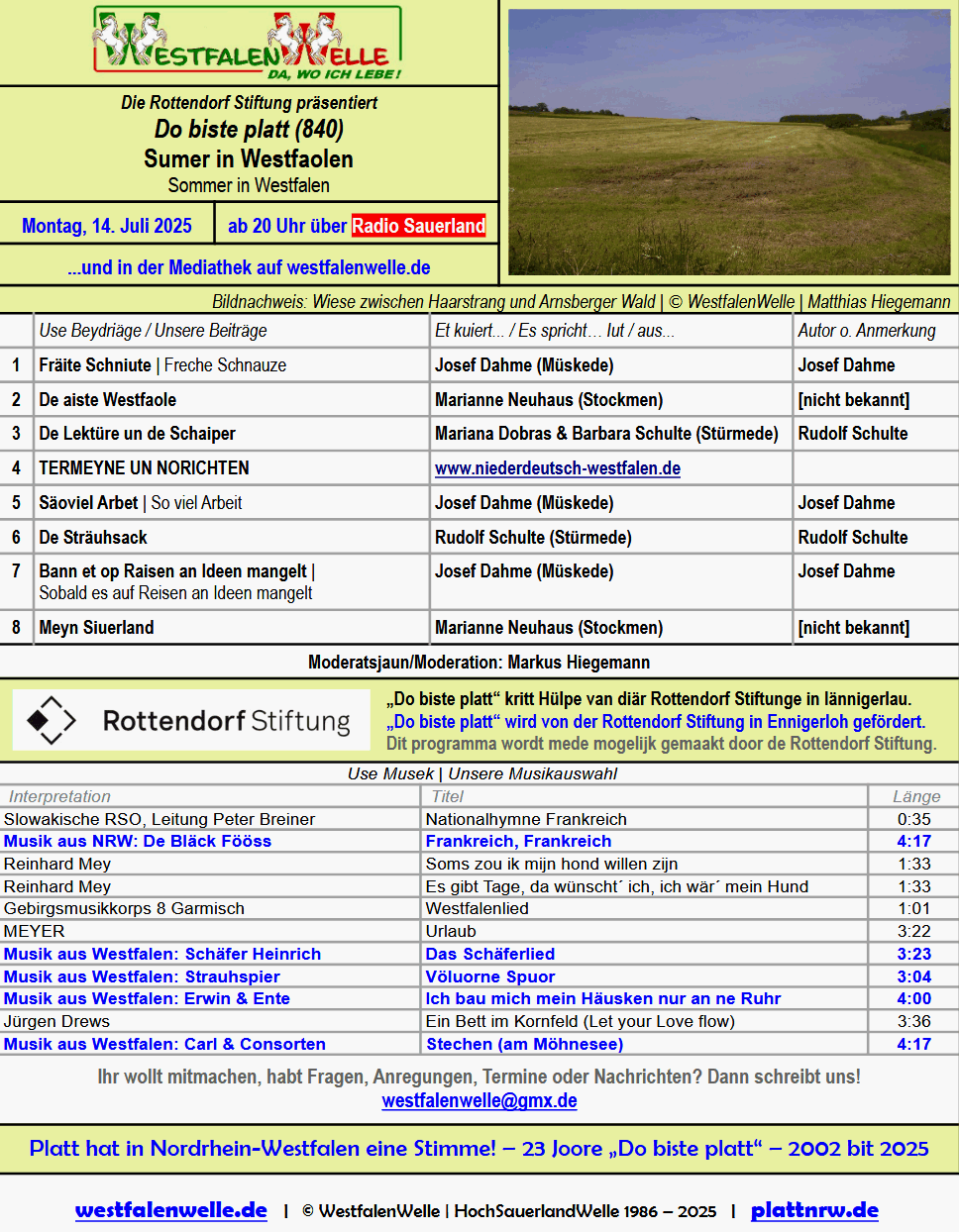This screenshot has width=959, height=1232.
Task: Select the song title Frankreich, Frankreich
Action: pyautogui.click(x=518, y=841)
